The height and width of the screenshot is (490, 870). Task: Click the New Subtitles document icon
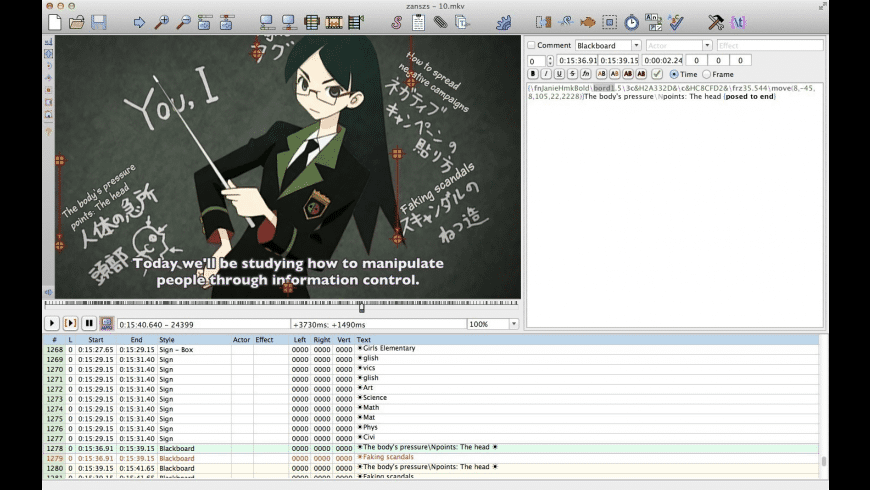click(x=54, y=22)
